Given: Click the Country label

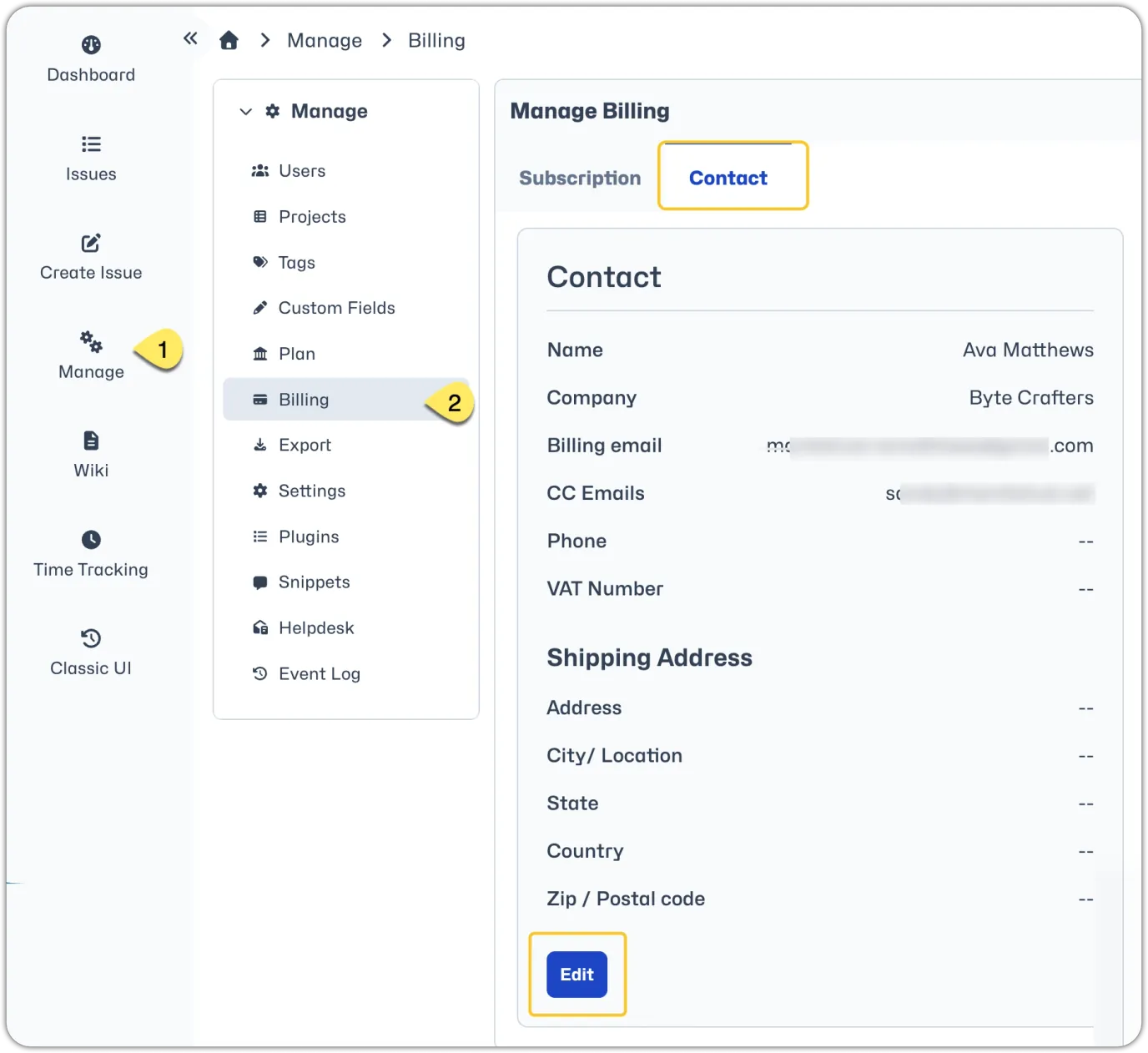Looking at the screenshot, I should click(x=585, y=851).
